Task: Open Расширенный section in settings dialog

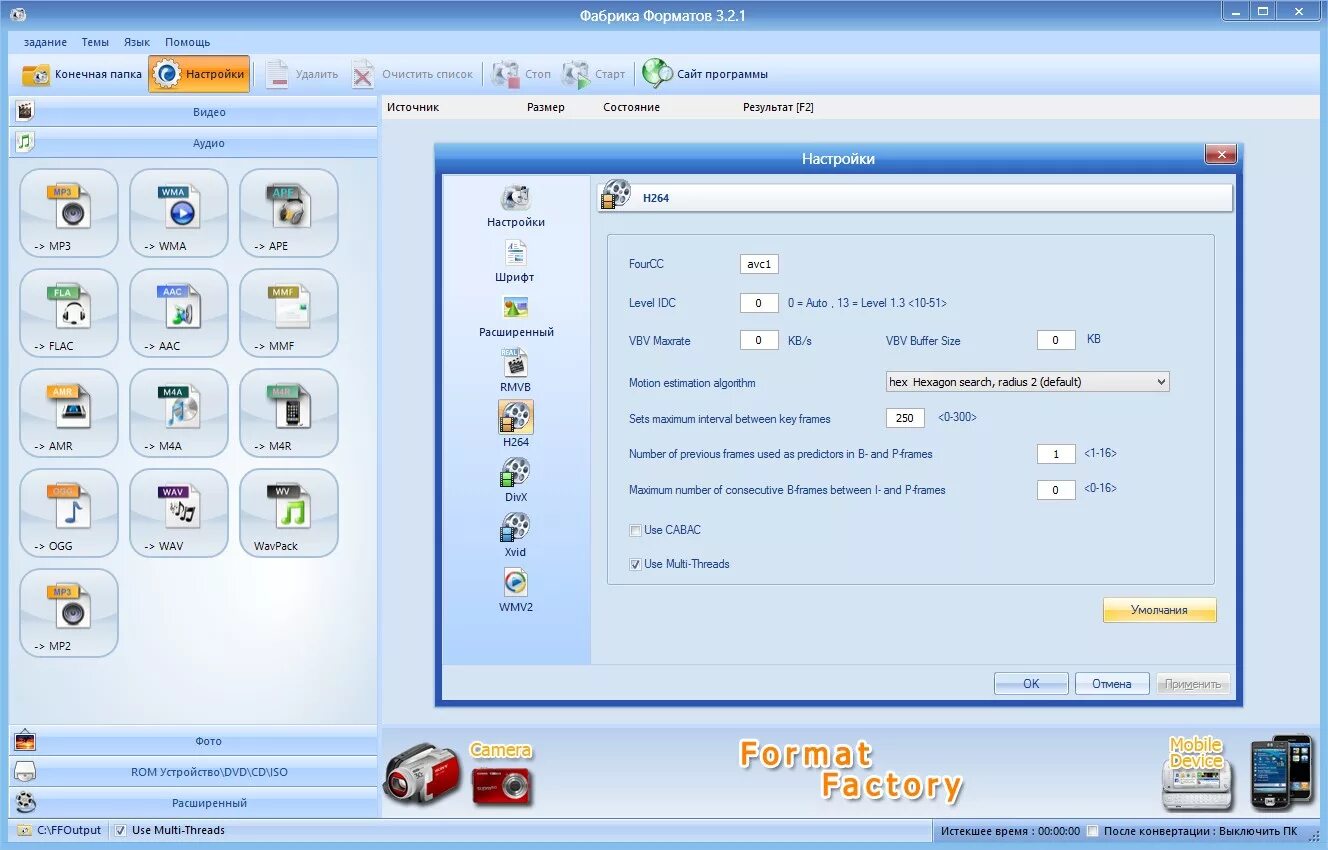Action: [516, 316]
